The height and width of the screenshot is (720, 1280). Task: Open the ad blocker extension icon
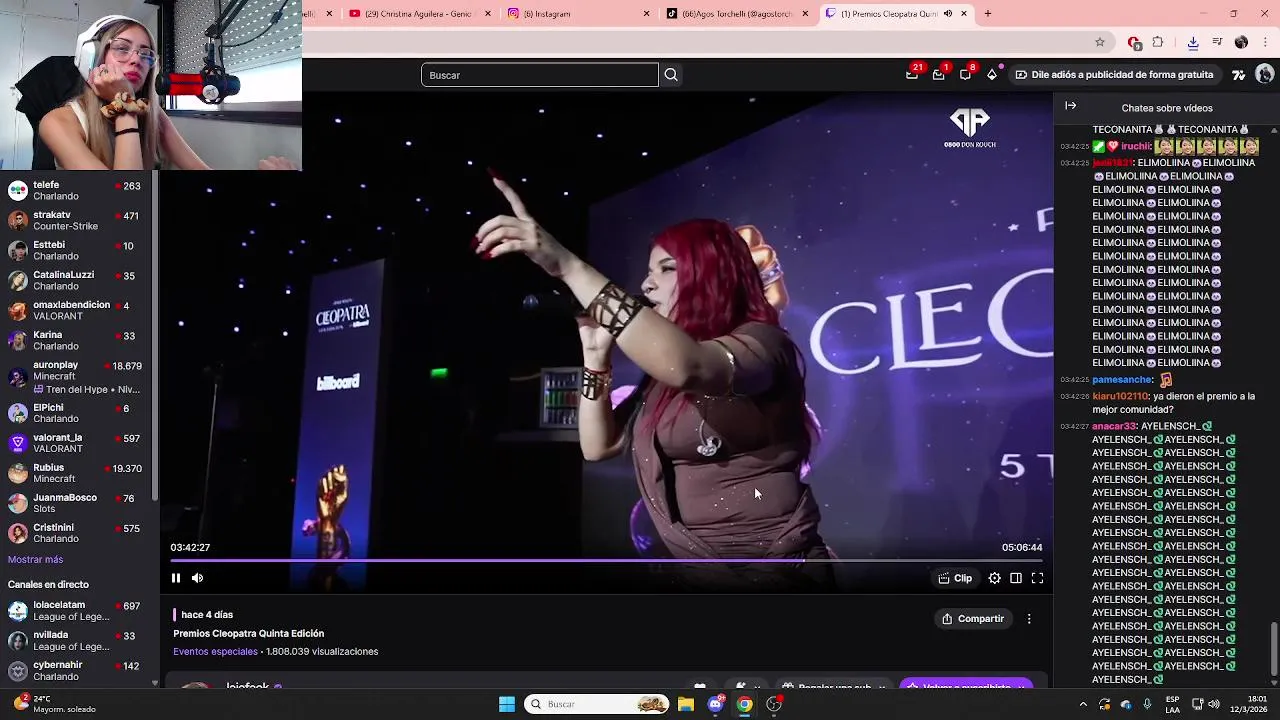pyautogui.click(x=1133, y=42)
